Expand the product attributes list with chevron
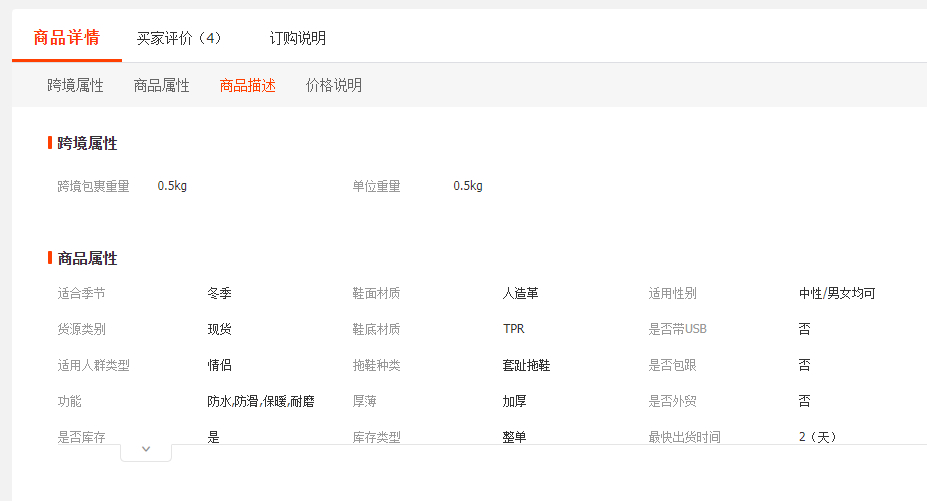The width and height of the screenshot is (927, 501). pos(146,450)
